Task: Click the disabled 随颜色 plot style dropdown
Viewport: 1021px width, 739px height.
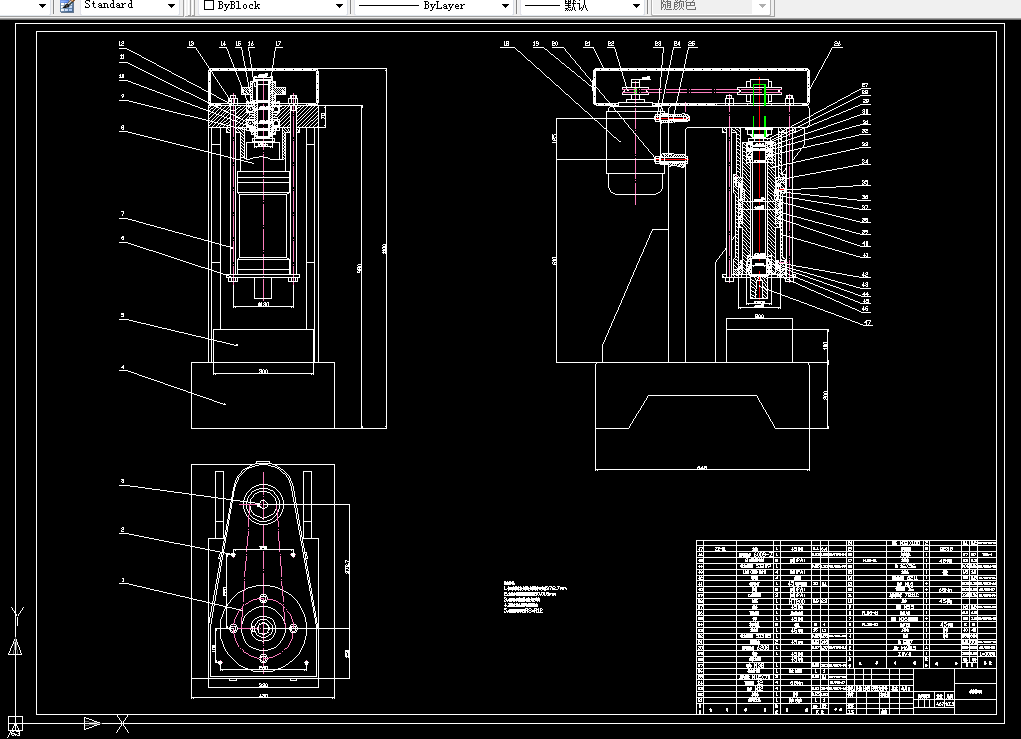Action: pyautogui.click(x=712, y=6)
